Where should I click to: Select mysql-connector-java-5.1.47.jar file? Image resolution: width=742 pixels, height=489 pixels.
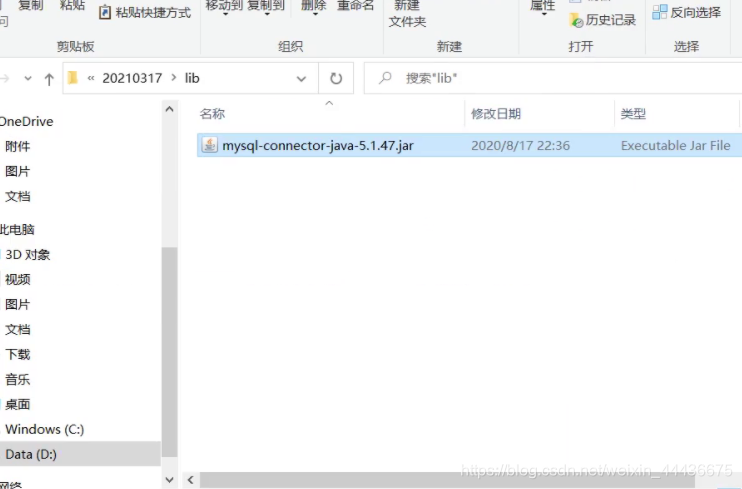click(318, 145)
